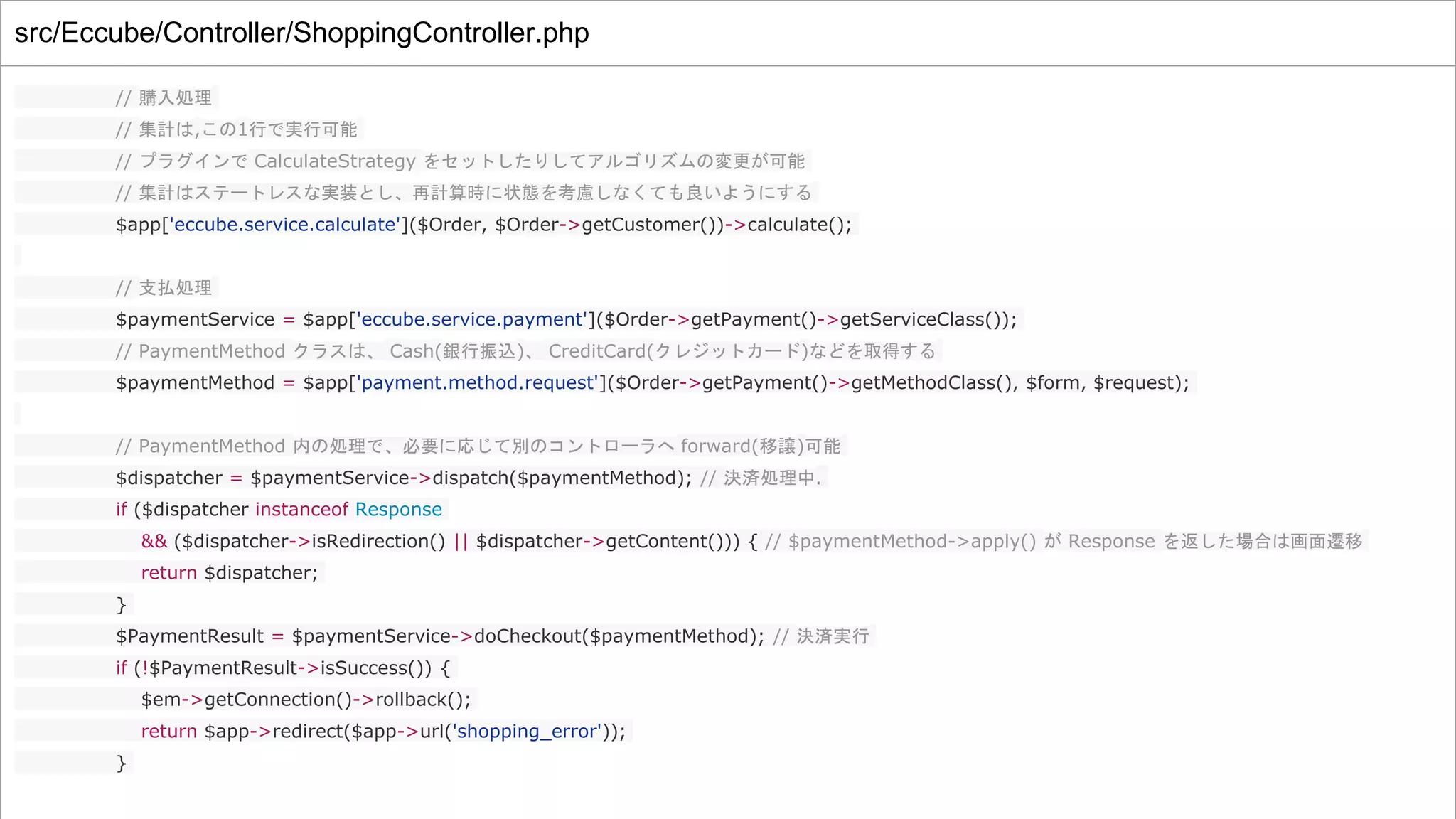
Task: Click the 'Response を返した場合は画面遷移' inline comment
Action: pos(1064,542)
